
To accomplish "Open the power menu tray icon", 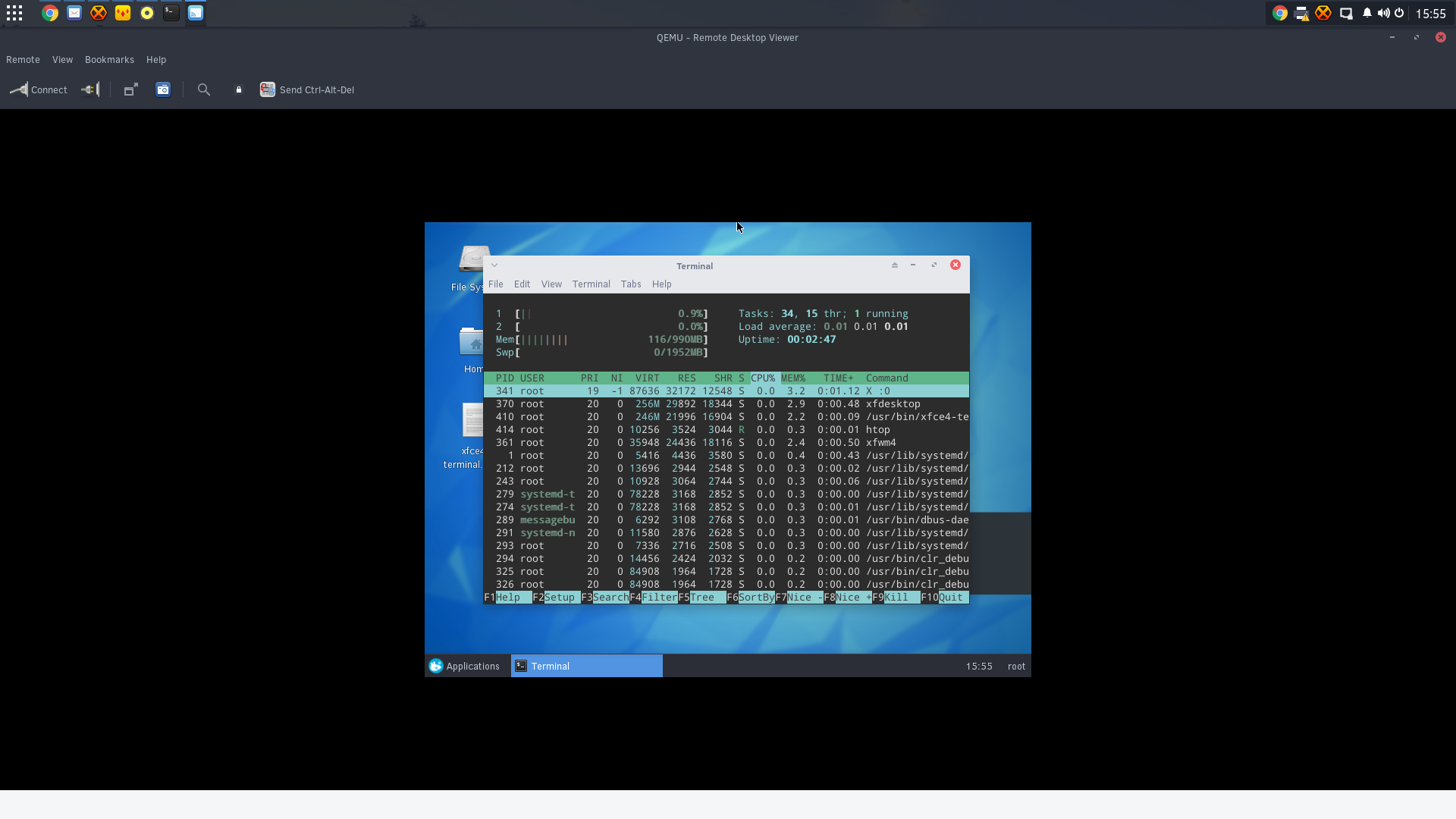I will tap(1399, 13).
